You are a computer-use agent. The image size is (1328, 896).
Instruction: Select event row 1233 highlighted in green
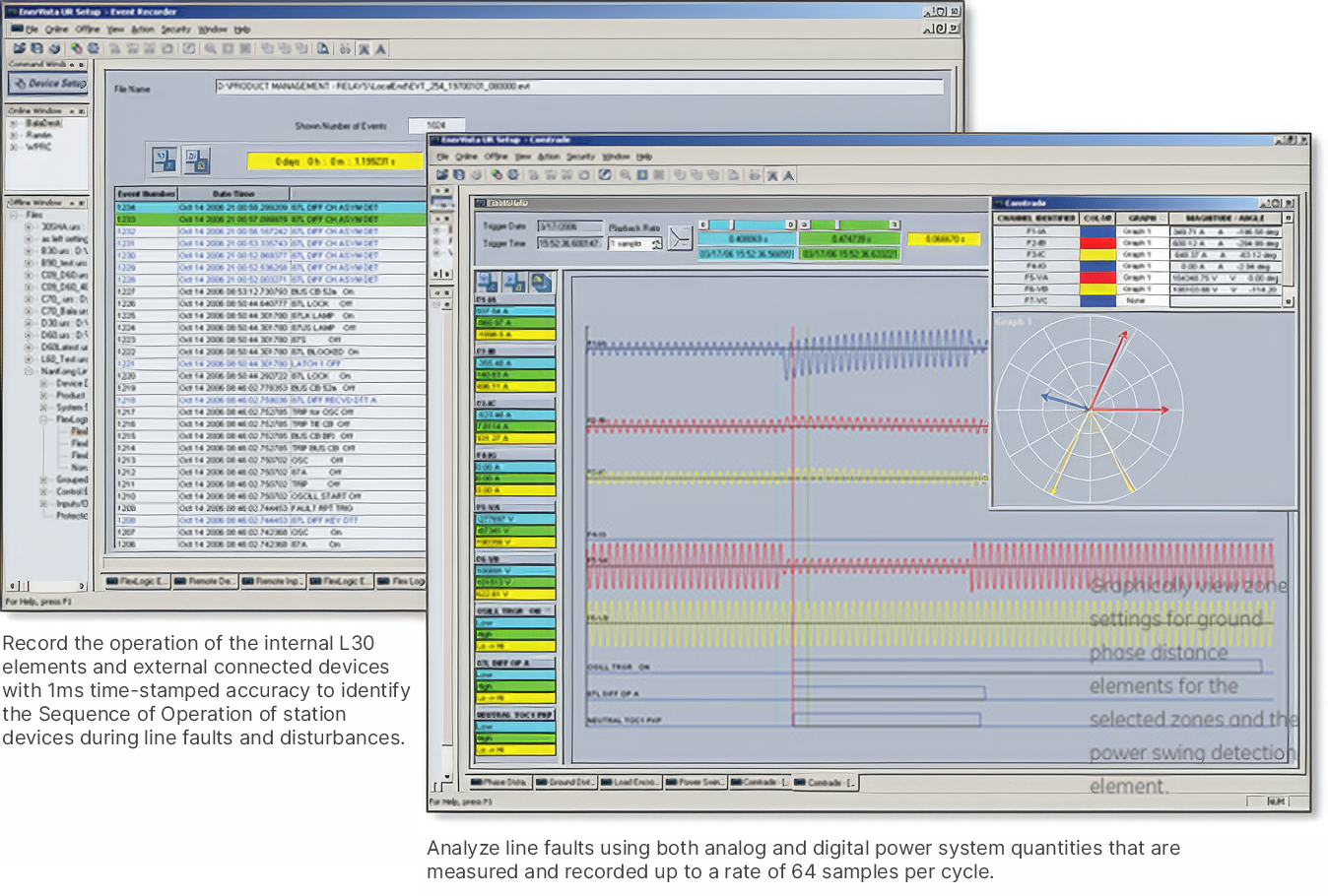pyautogui.click(x=269, y=220)
